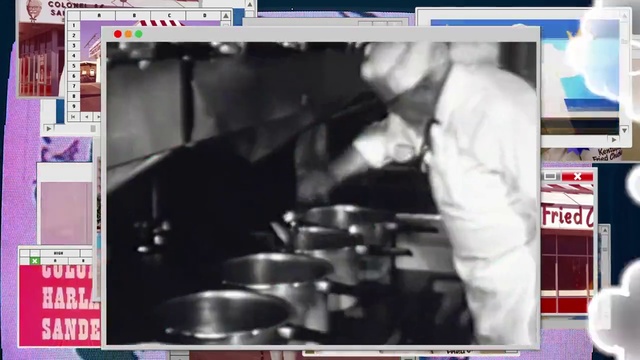The width and height of the screenshot is (640, 360).
Task: Select column C header in the spreadsheet window
Action: click(x=169, y=16)
